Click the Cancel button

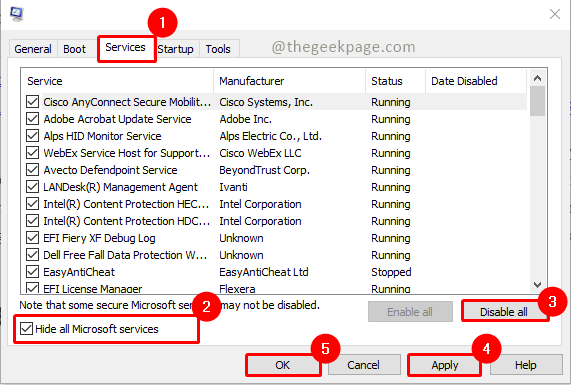[x=363, y=365]
